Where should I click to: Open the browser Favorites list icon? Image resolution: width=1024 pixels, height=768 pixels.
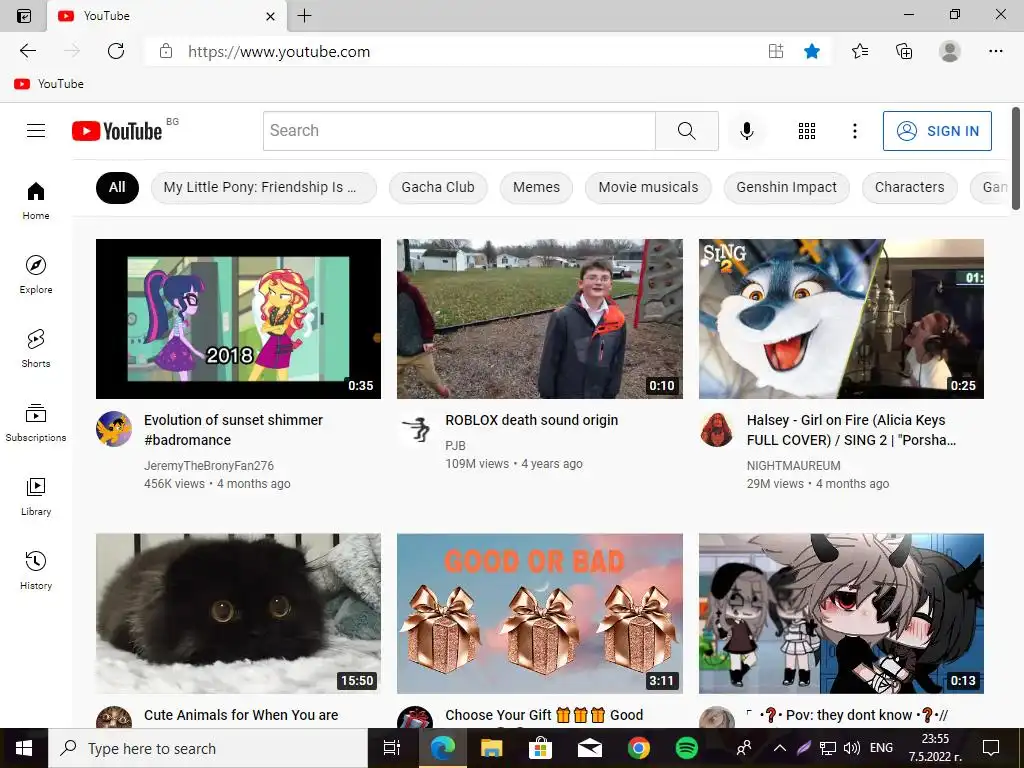tap(860, 51)
